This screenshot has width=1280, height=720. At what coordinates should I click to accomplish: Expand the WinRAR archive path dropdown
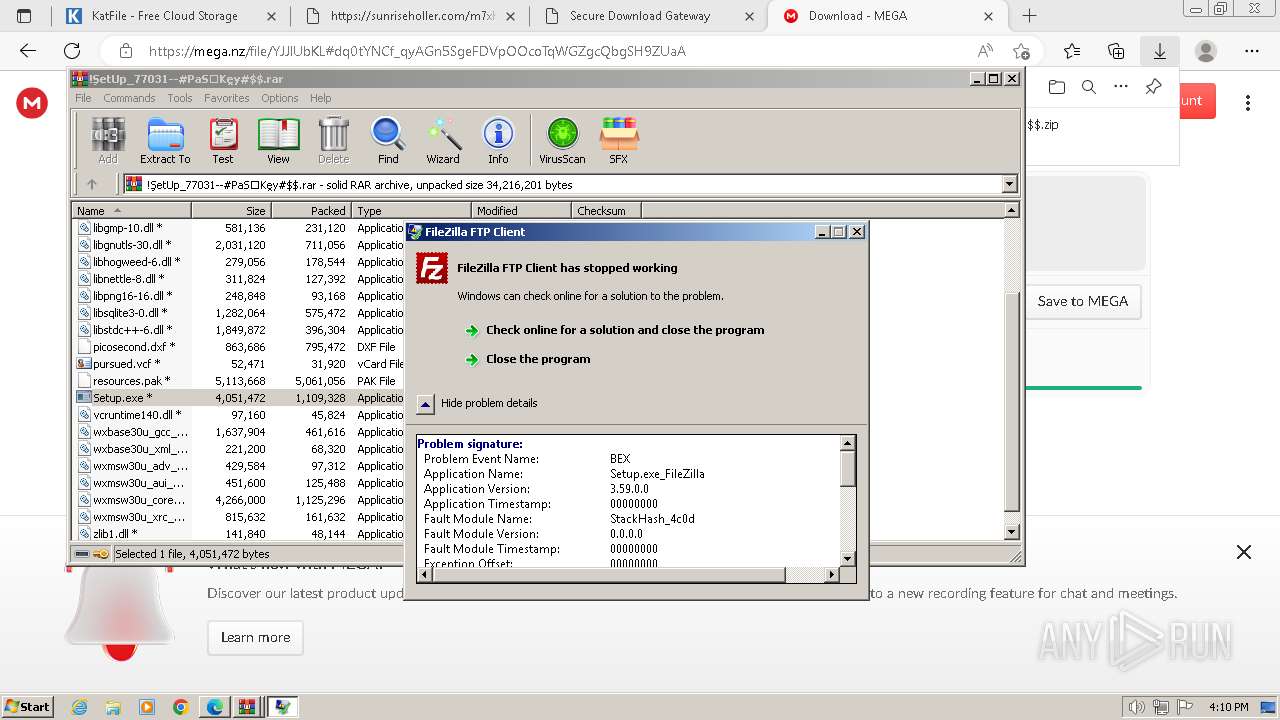(1009, 184)
